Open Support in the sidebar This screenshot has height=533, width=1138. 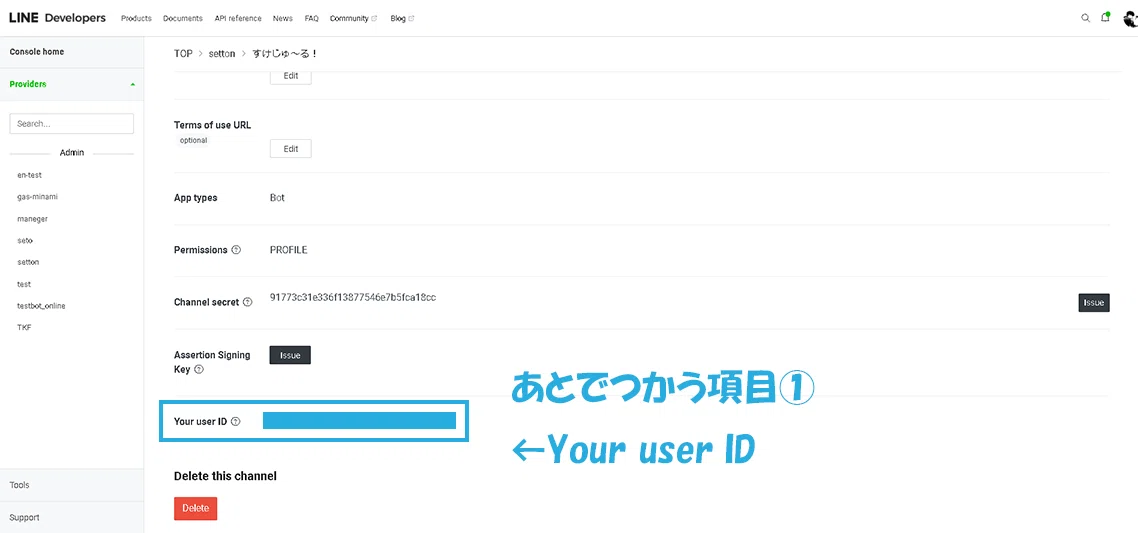(x=25, y=518)
